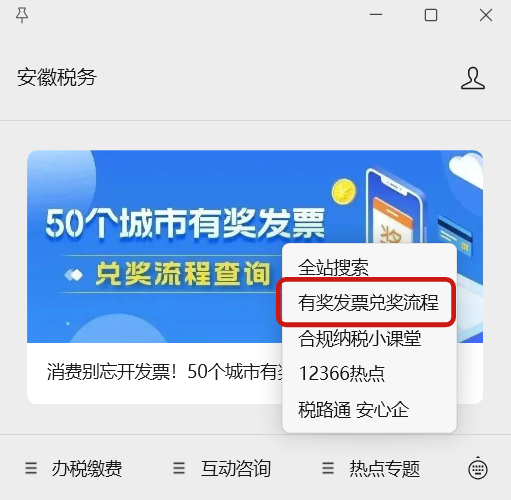Collapse the 热点专题 bottom menu
The width and height of the screenshot is (511, 500).
pyautogui.click(x=371, y=468)
